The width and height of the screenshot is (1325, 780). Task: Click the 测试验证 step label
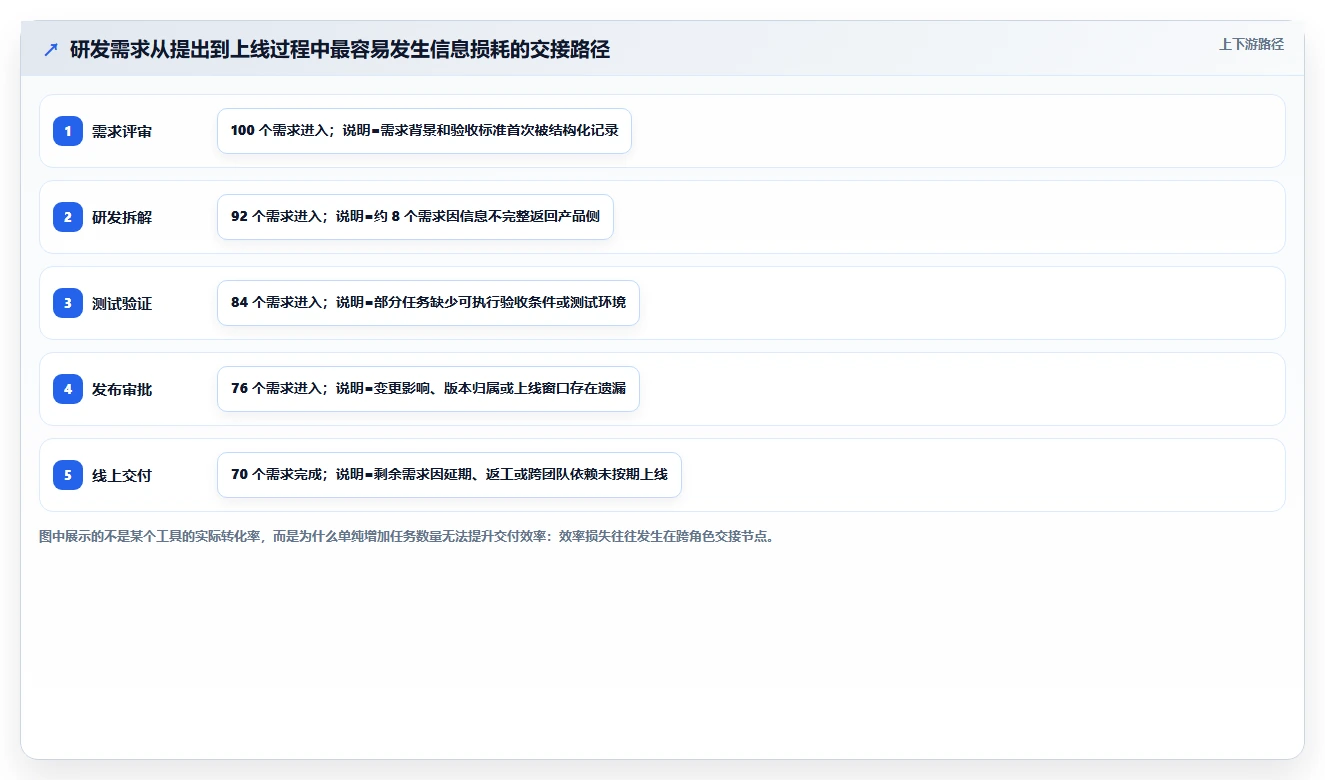click(122, 303)
